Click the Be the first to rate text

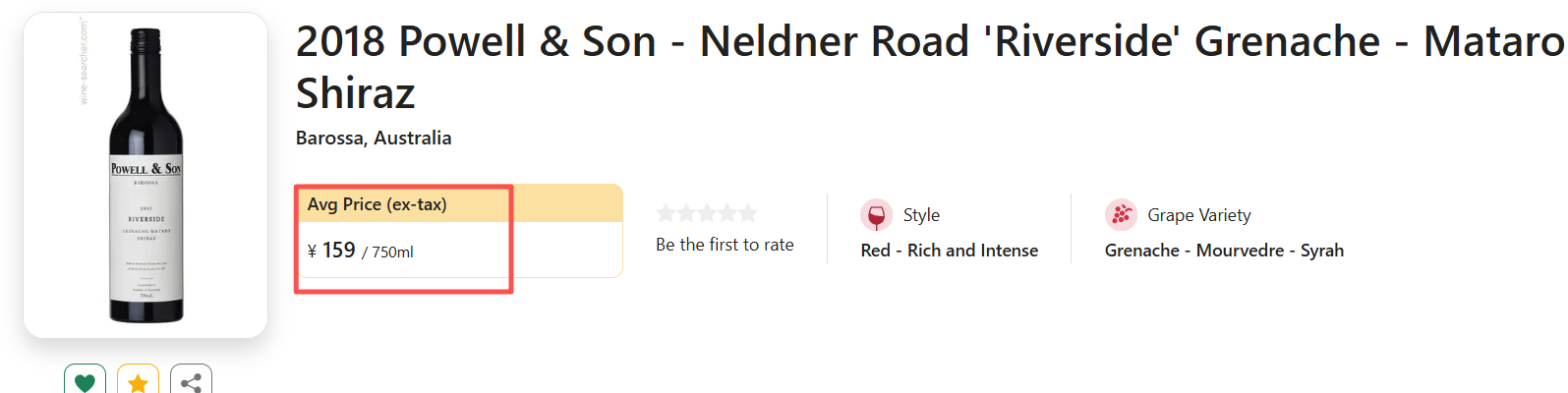(725, 245)
